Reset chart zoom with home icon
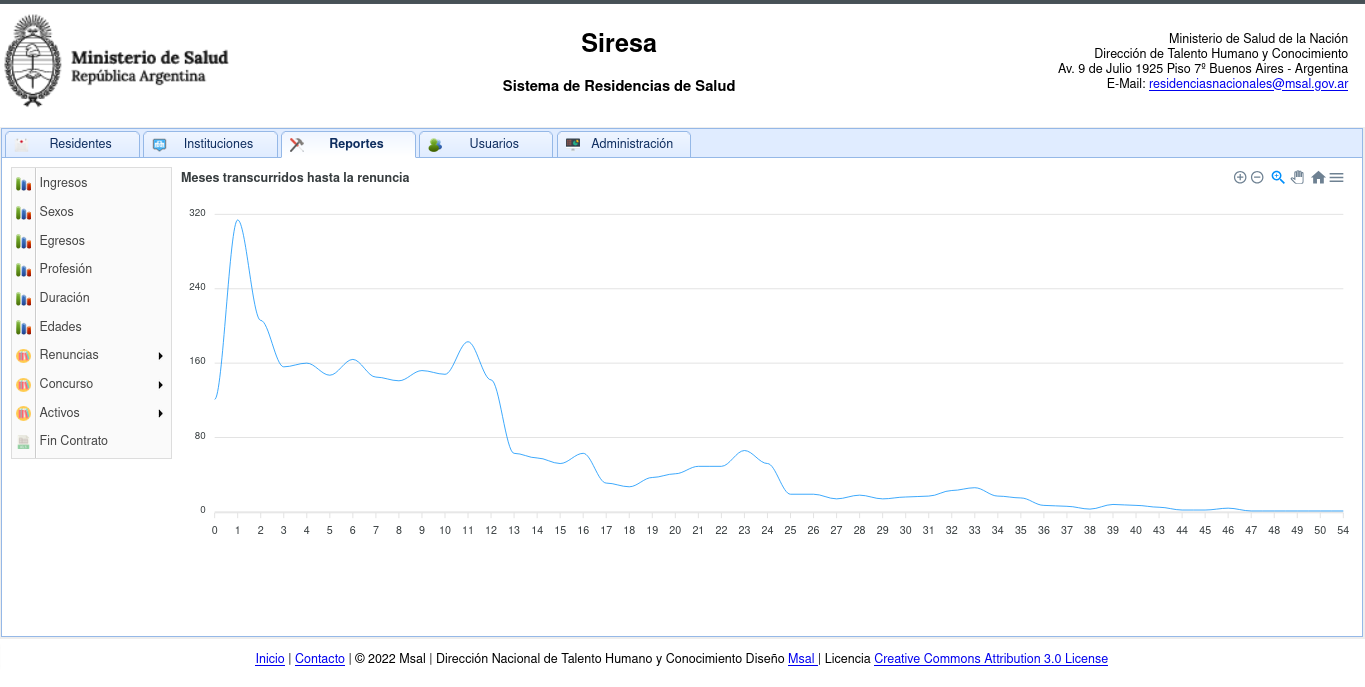This screenshot has width=1365, height=687. (x=1318, y=178)
